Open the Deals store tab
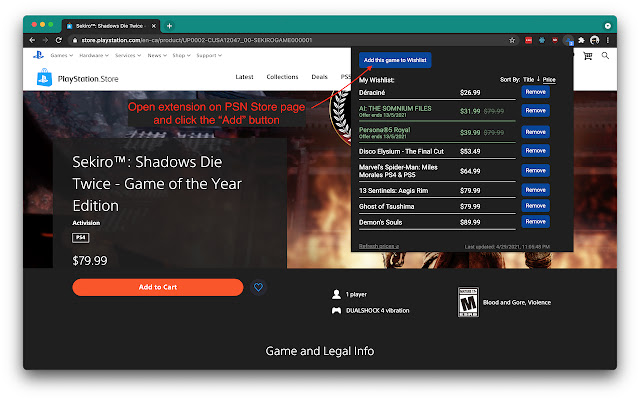Viewport: 640px width, 400px height. pos(319,77)
